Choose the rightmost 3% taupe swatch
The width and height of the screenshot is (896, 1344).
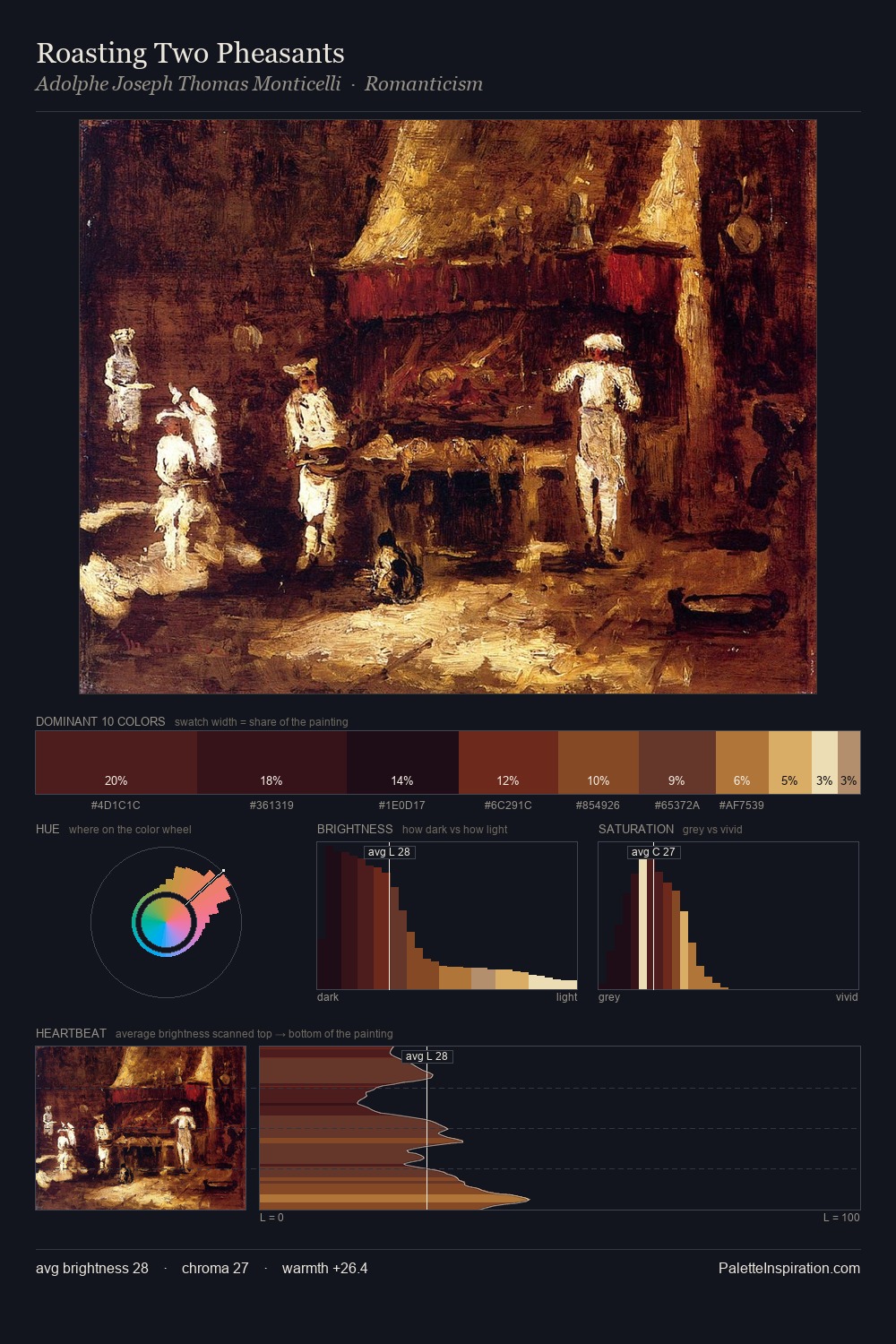point(849,762)
